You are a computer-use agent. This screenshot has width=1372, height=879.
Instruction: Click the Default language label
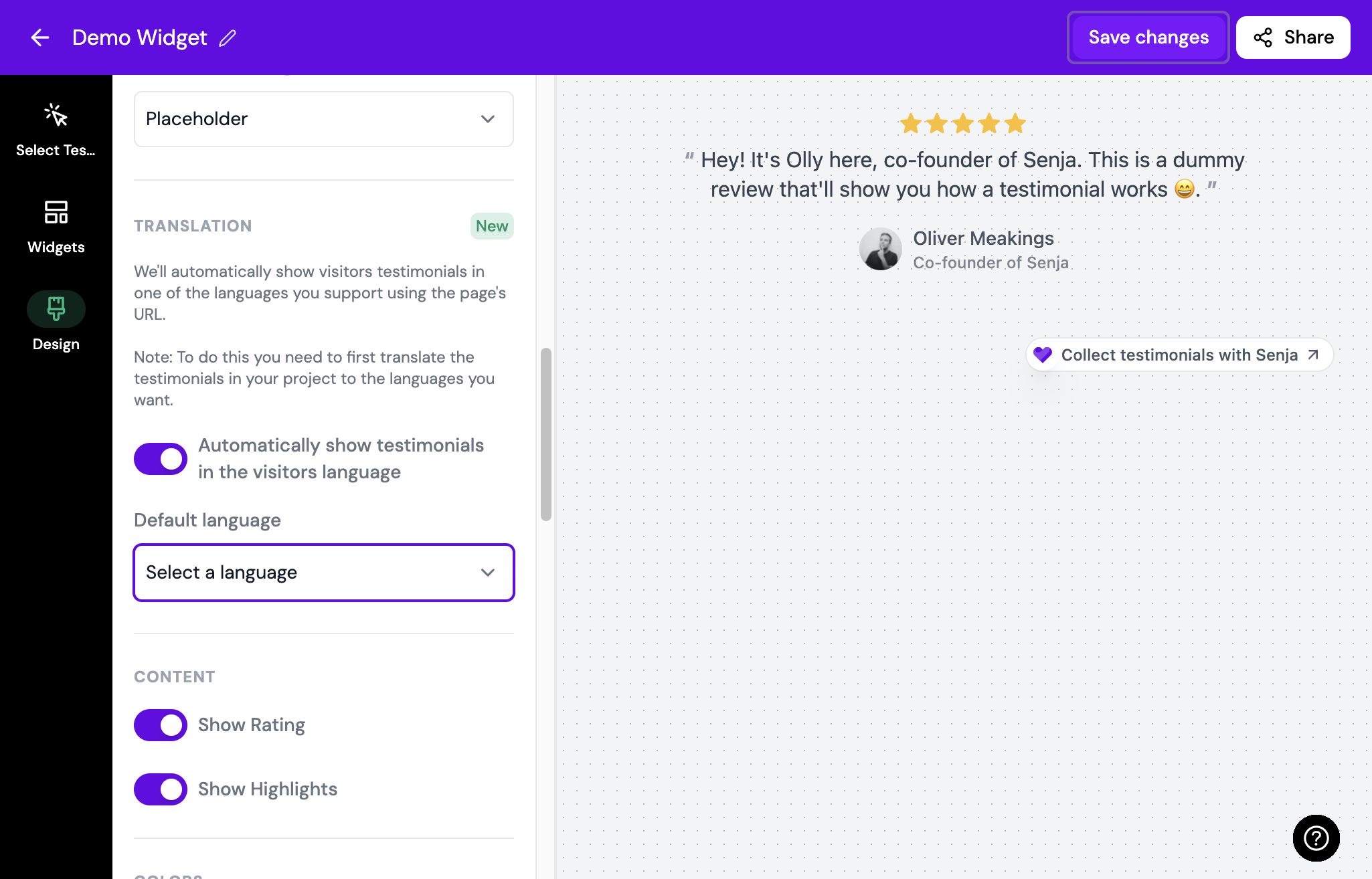click(207, 520)
